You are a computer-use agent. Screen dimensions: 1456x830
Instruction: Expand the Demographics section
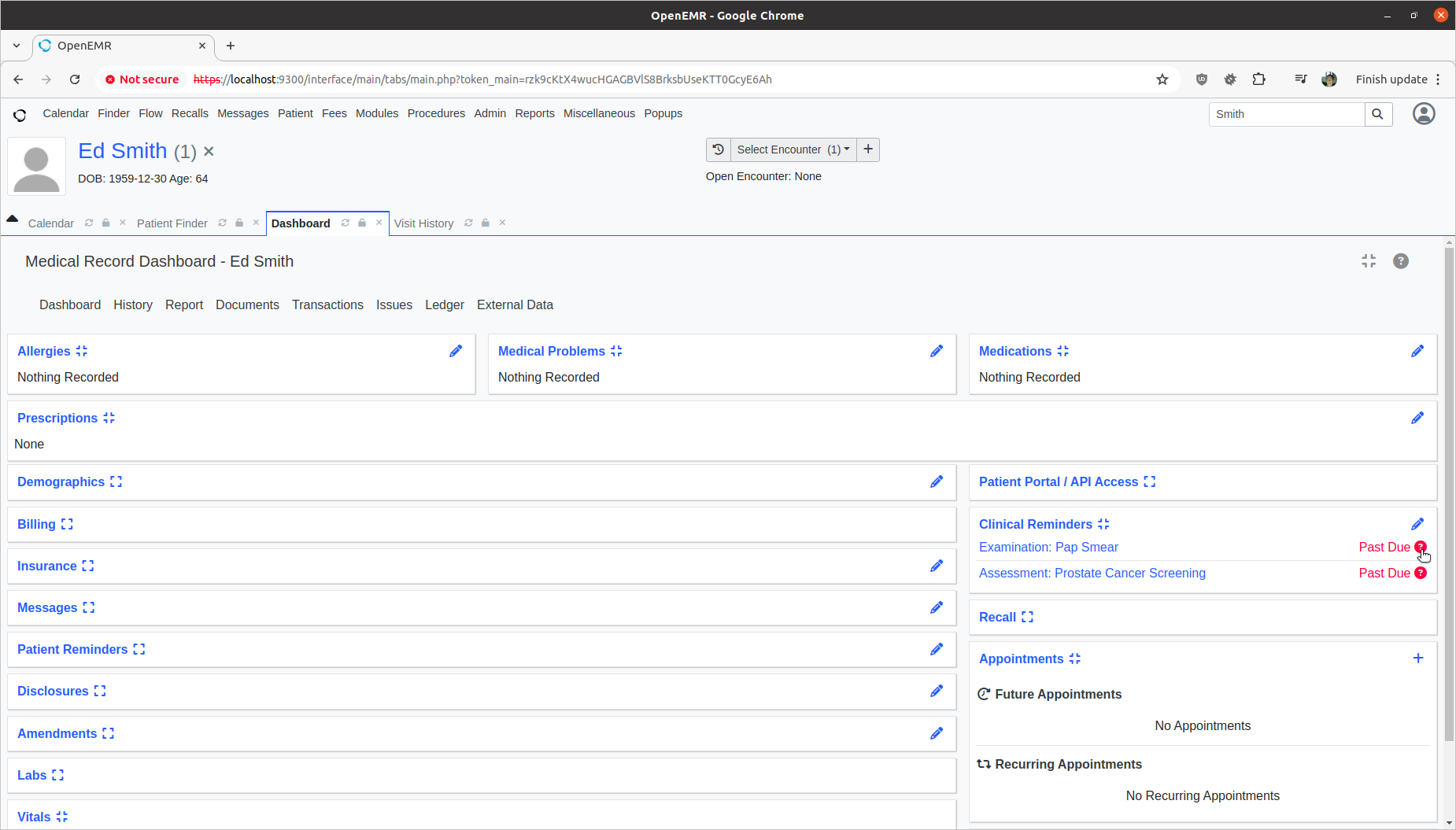click(116, 481)
